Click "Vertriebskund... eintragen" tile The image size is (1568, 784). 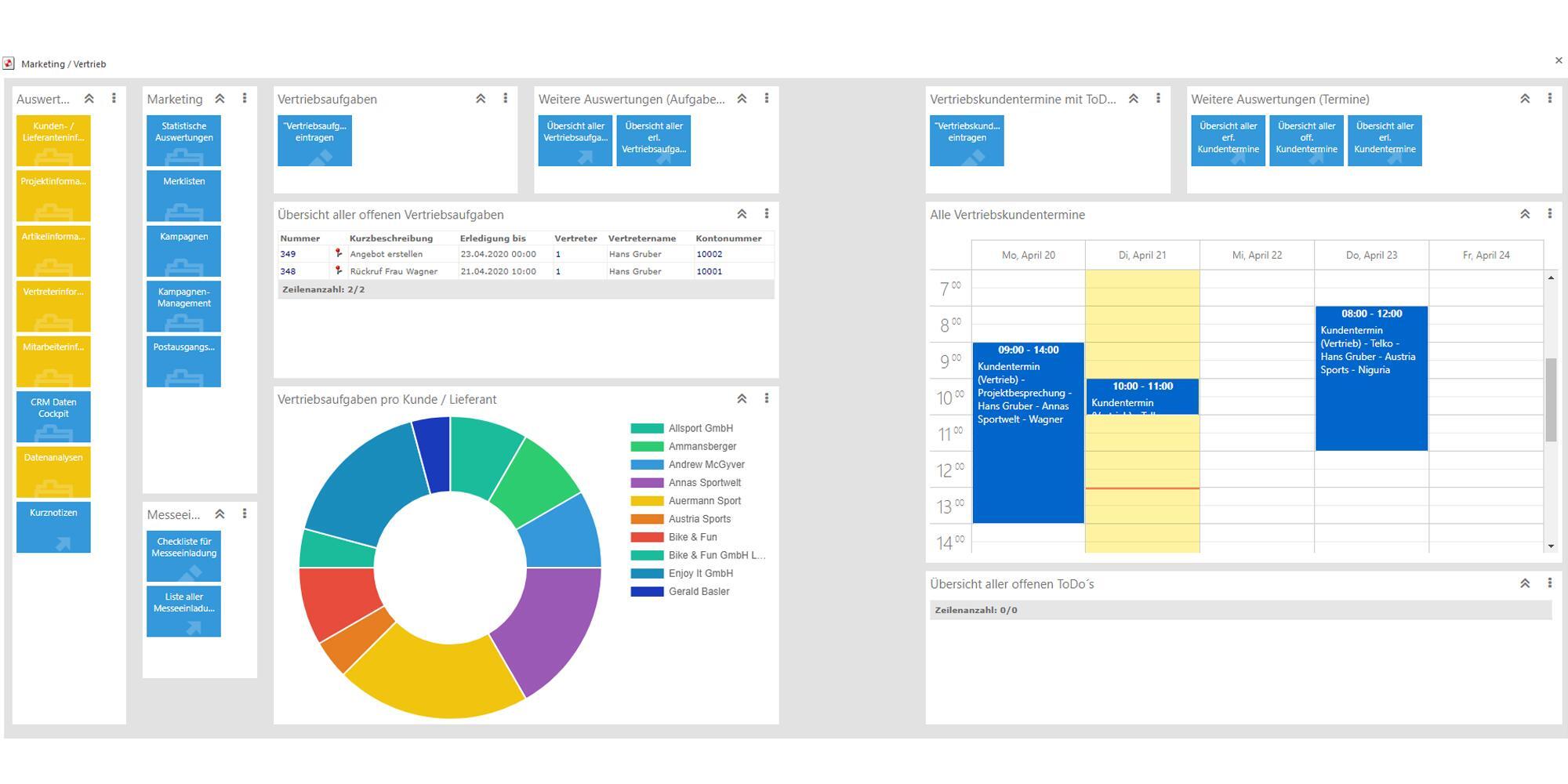(967, 140)
